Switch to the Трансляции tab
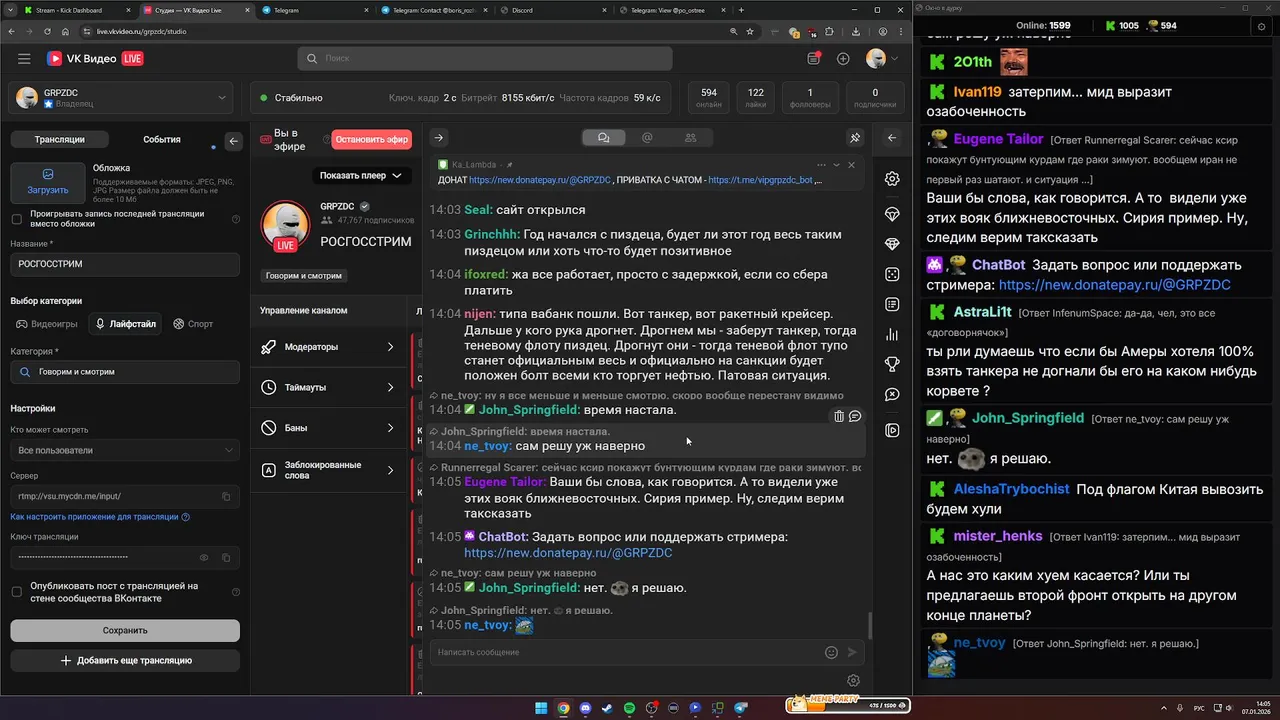 pyautogui.click(x=59, y=140)
